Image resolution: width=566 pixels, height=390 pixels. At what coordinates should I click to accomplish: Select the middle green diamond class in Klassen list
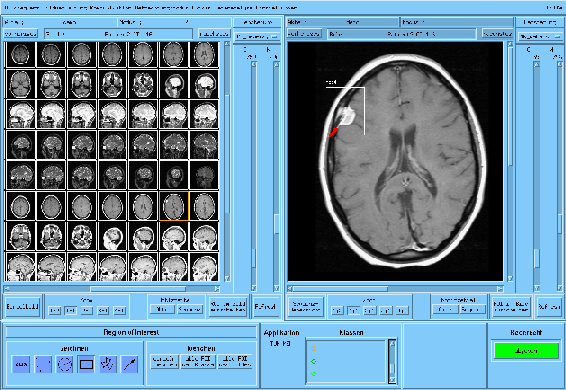click(x=313, y=361)
